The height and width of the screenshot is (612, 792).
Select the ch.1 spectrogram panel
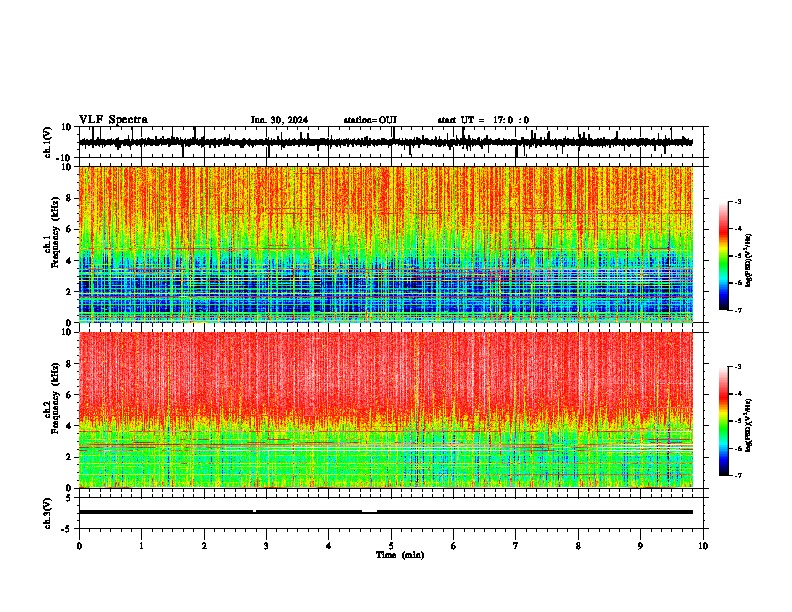(386, 244)
